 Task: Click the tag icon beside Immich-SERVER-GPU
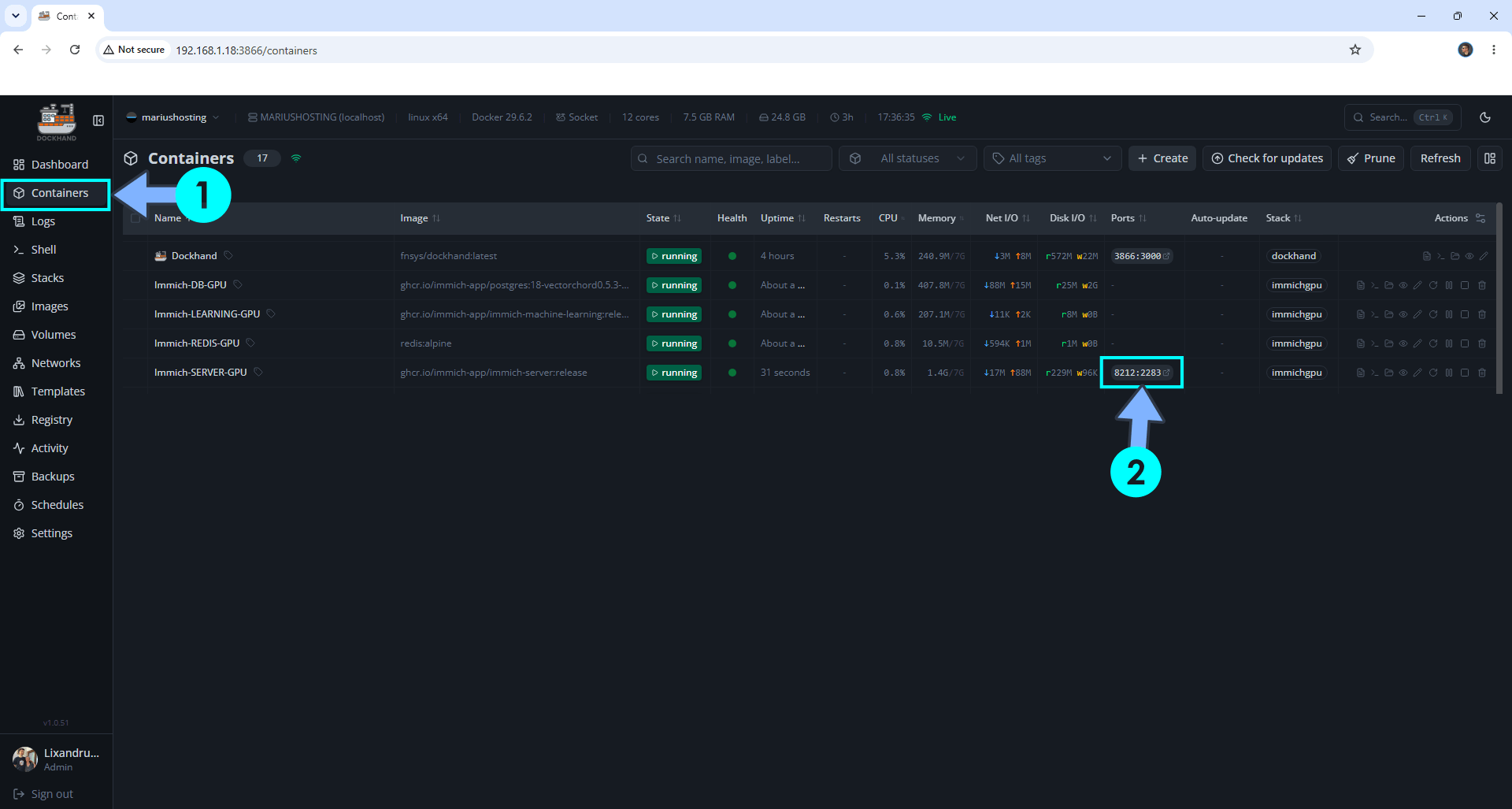258,372
